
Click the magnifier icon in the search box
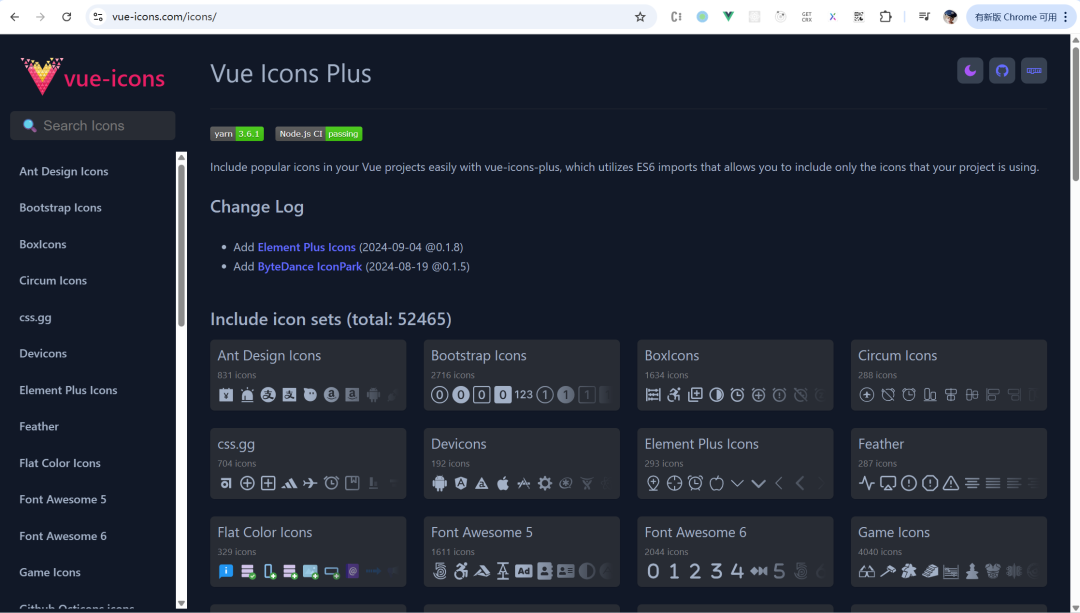(30, 125)
